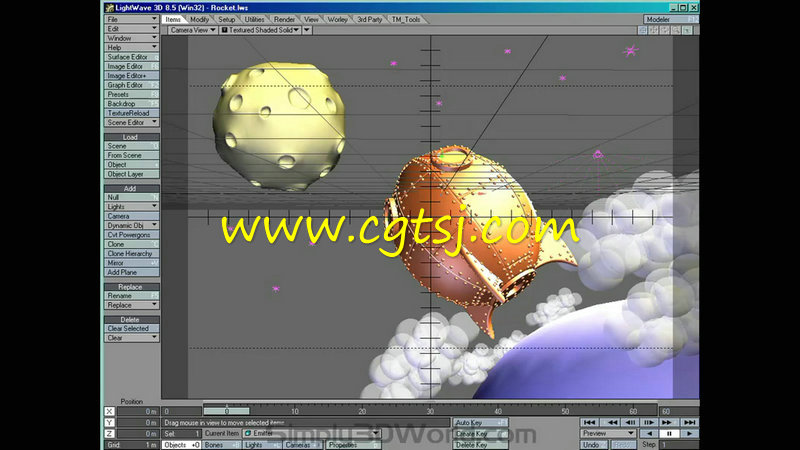Screen dimensions: 800x450
Task: Click Delete Key button
Action: 480,445
